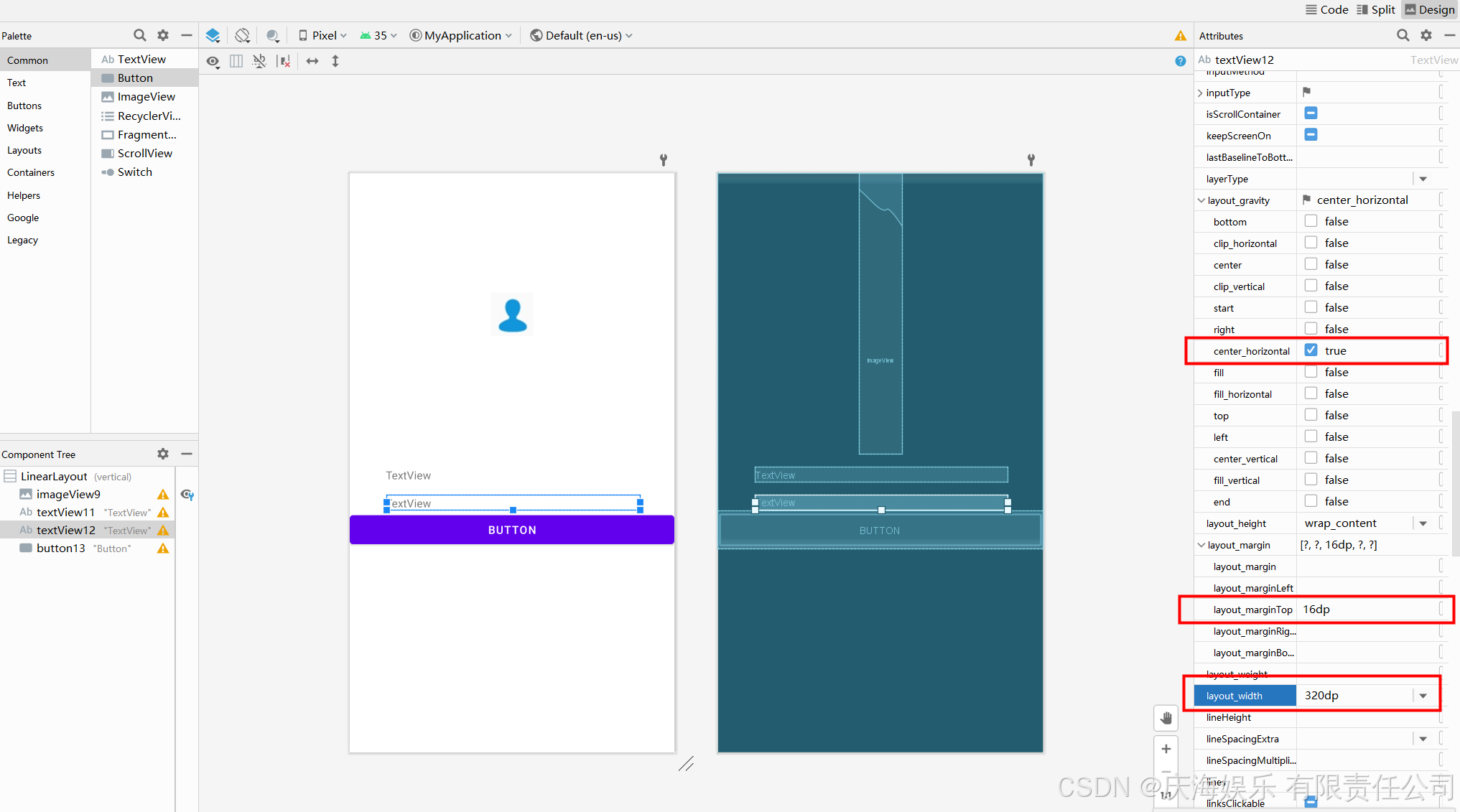Open the layout_width value dropdown
Screen dimensions: 1460x812
[x=1423, y=696]
